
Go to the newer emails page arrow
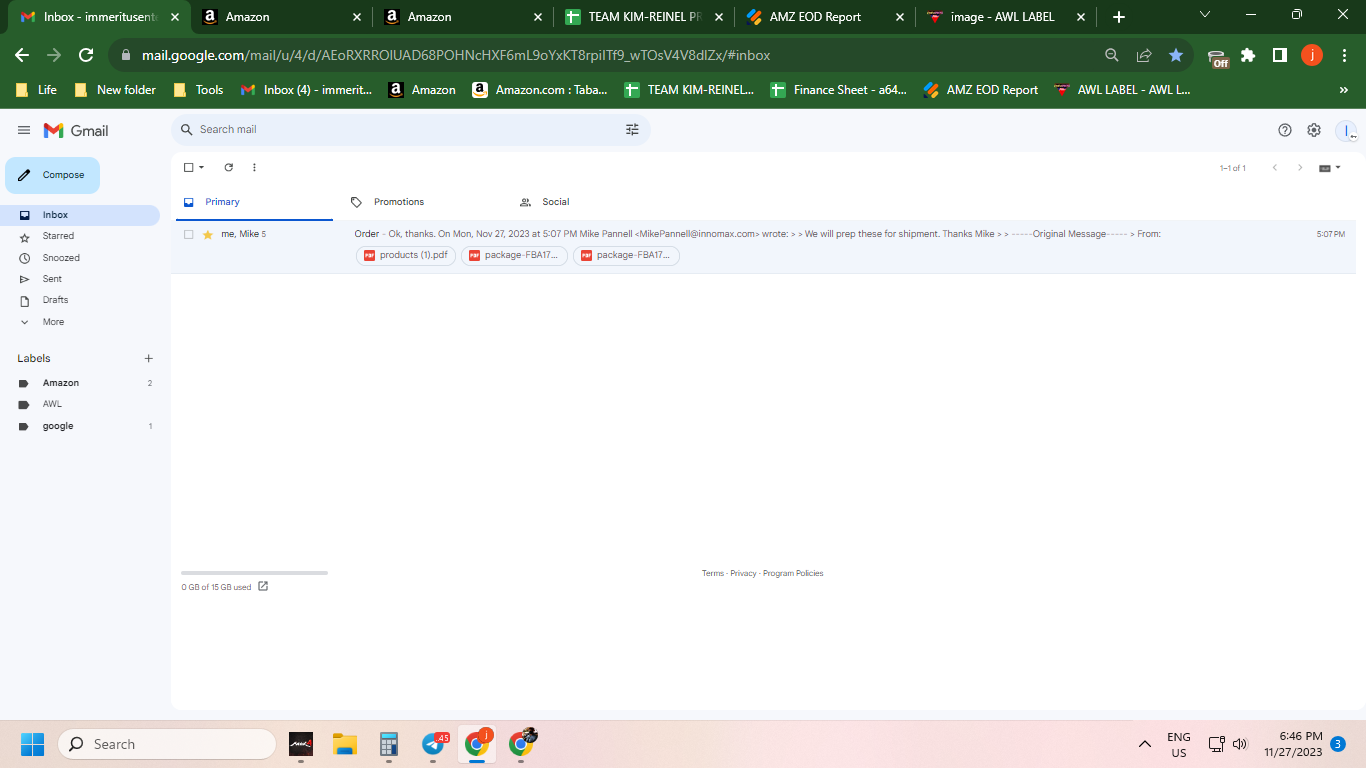pyautogui.click(x=1275, y=168)
